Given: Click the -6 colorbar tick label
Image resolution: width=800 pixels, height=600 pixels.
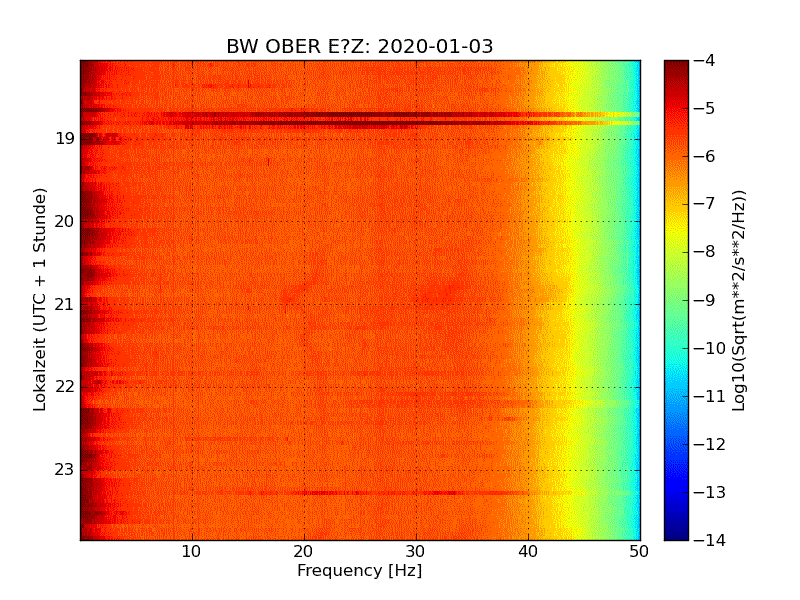Looking at the screenshot, I should tap(705, 157).
